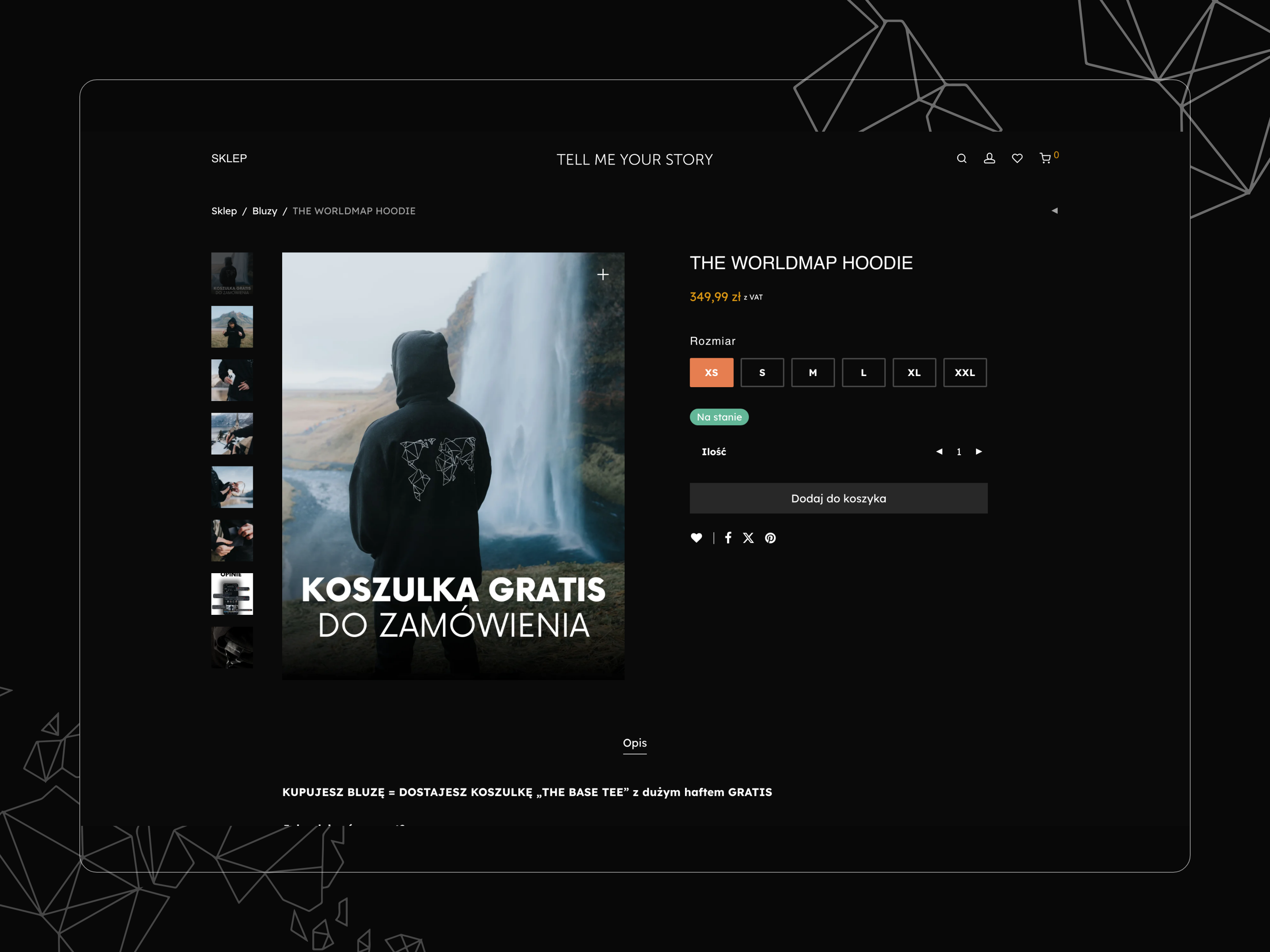Screen dimensions: 1270x952
Task: Open the search icon in header
Action: pyautogui.click(x=962, y=158)
